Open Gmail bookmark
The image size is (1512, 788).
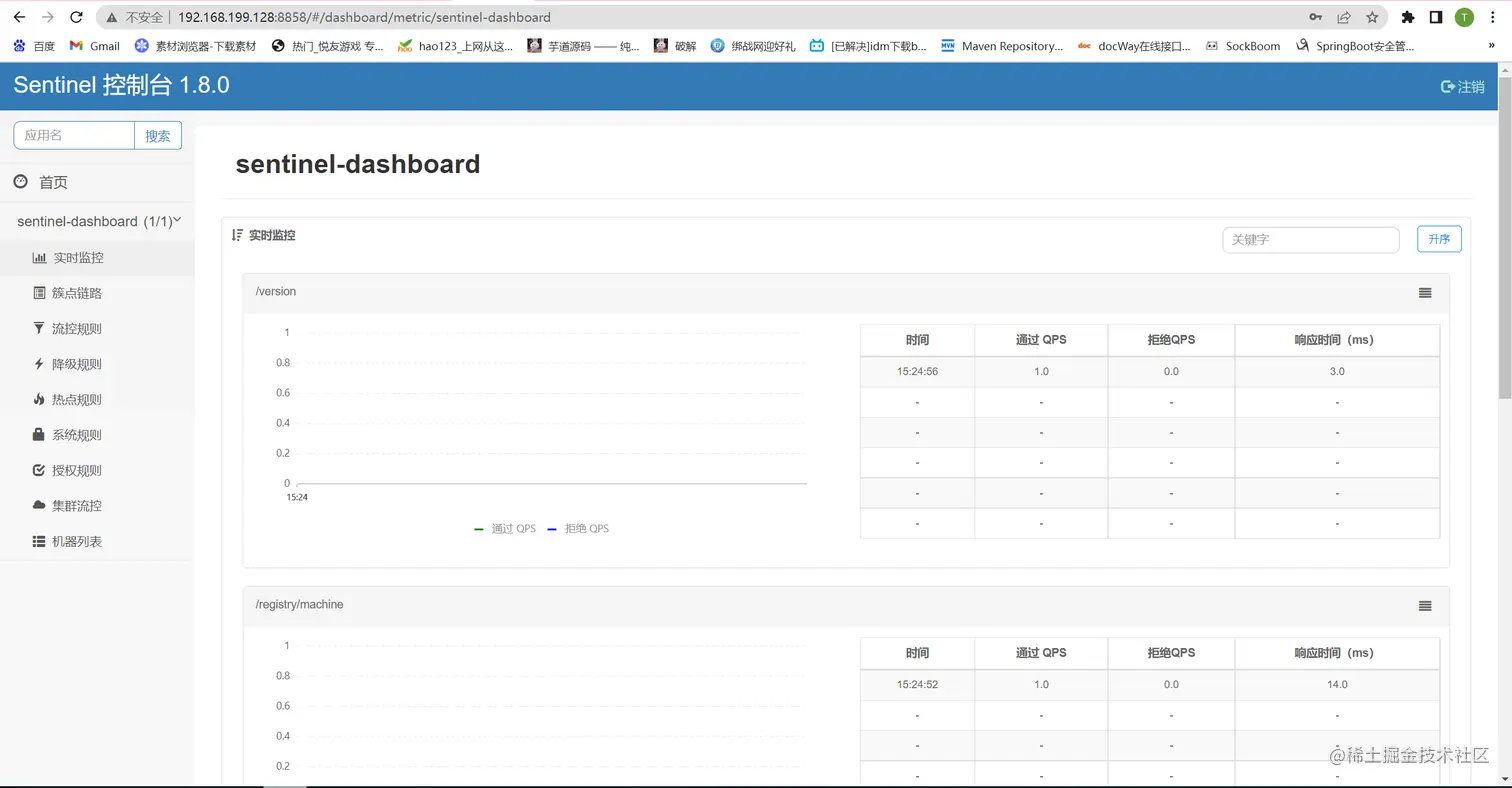94,46
